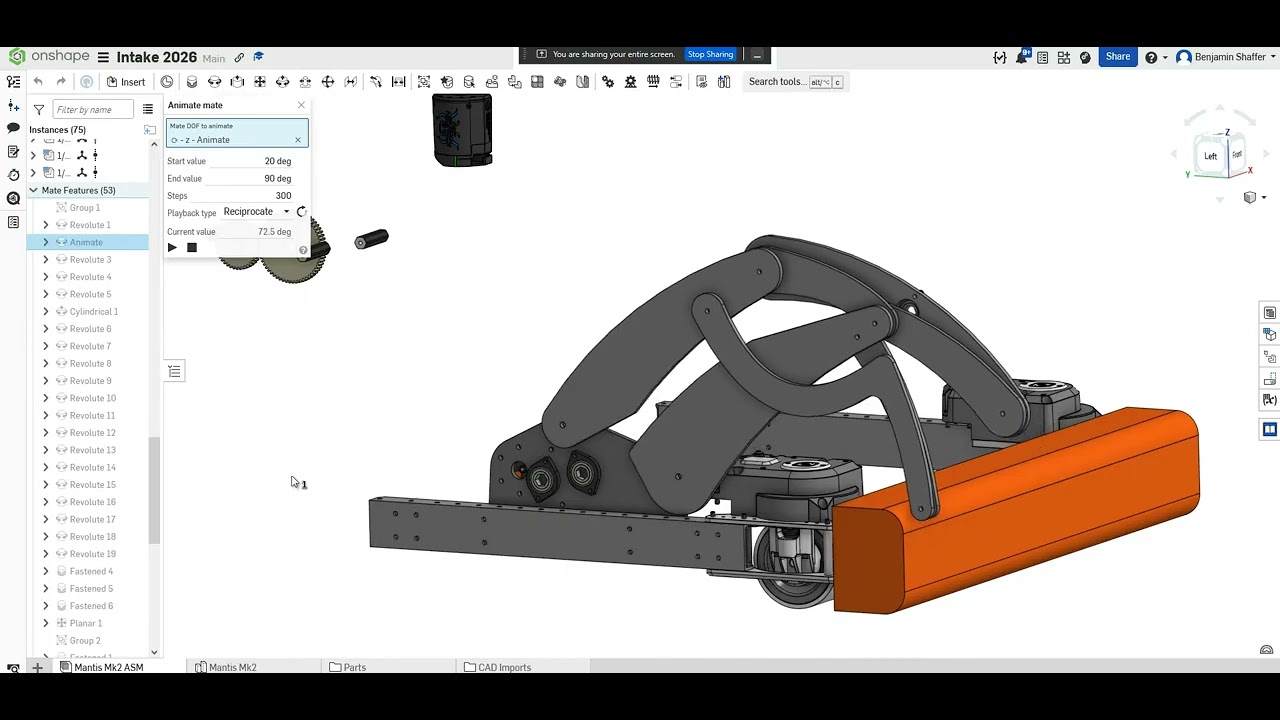The width and height of the screenshot is (1280, 720).
Task: Click the reset loop icon beside Reciprocate
Action: [302, 212]
